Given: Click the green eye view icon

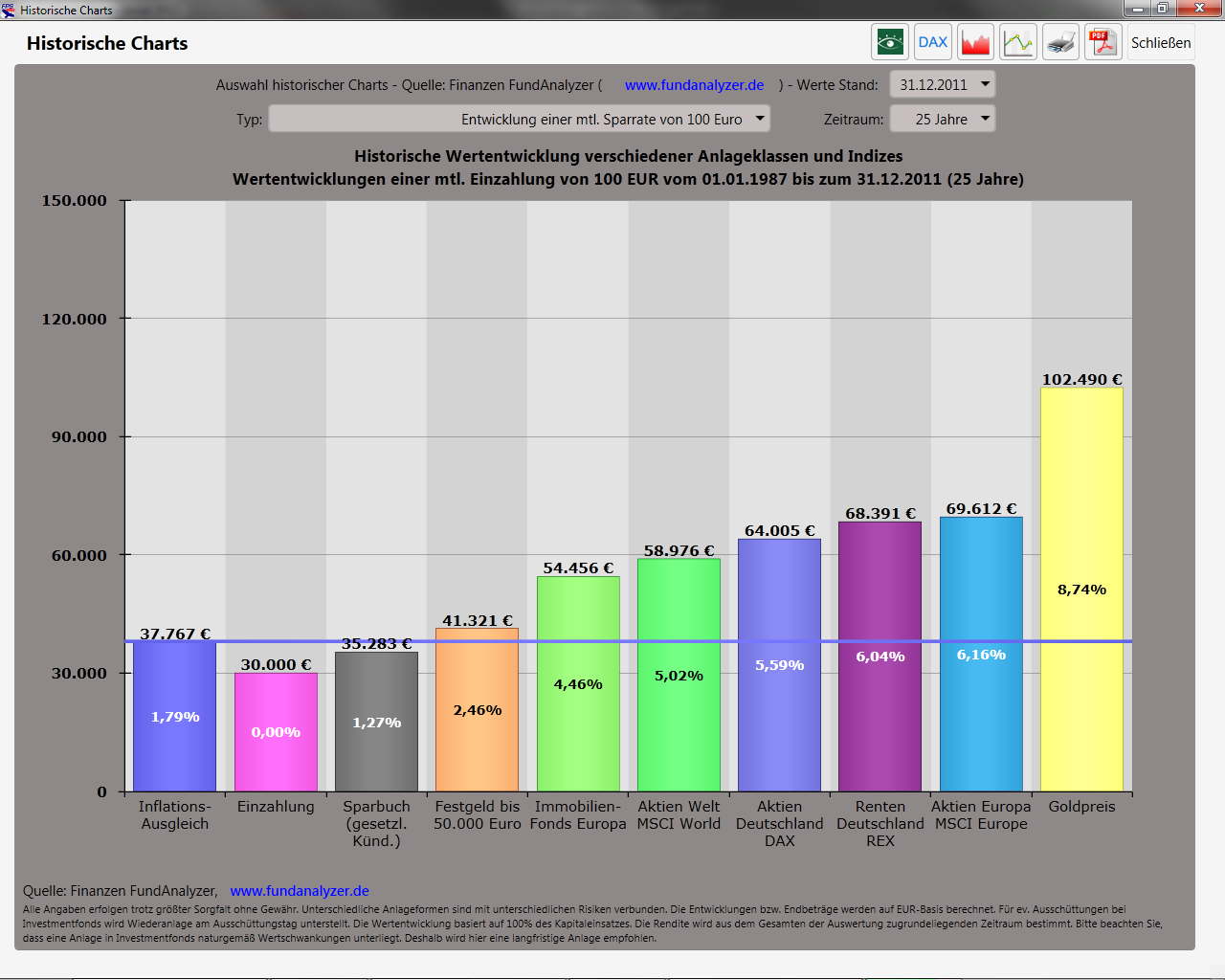Looking at the screenshot, I should pyautogui.click(x=889, y=42).
